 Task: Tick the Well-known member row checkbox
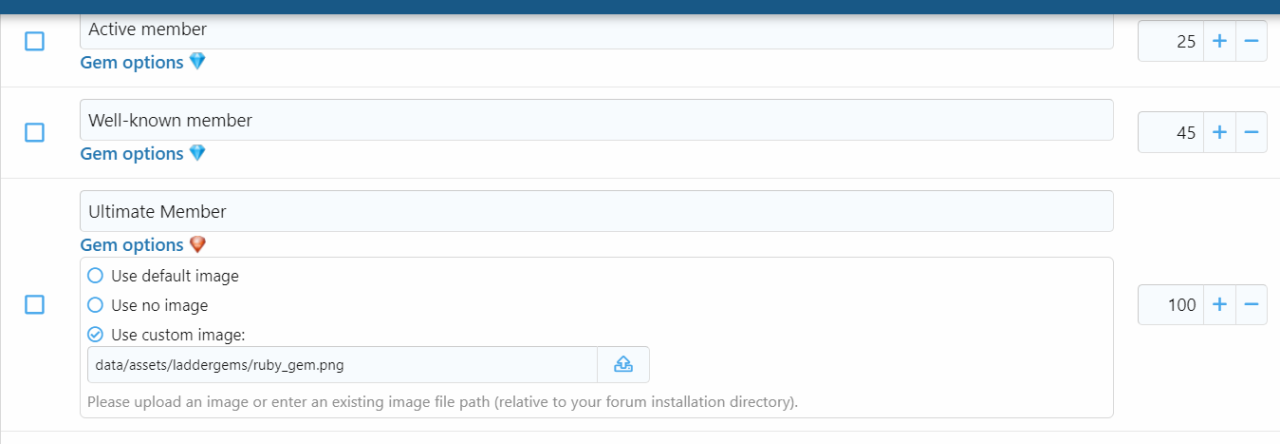34,132
